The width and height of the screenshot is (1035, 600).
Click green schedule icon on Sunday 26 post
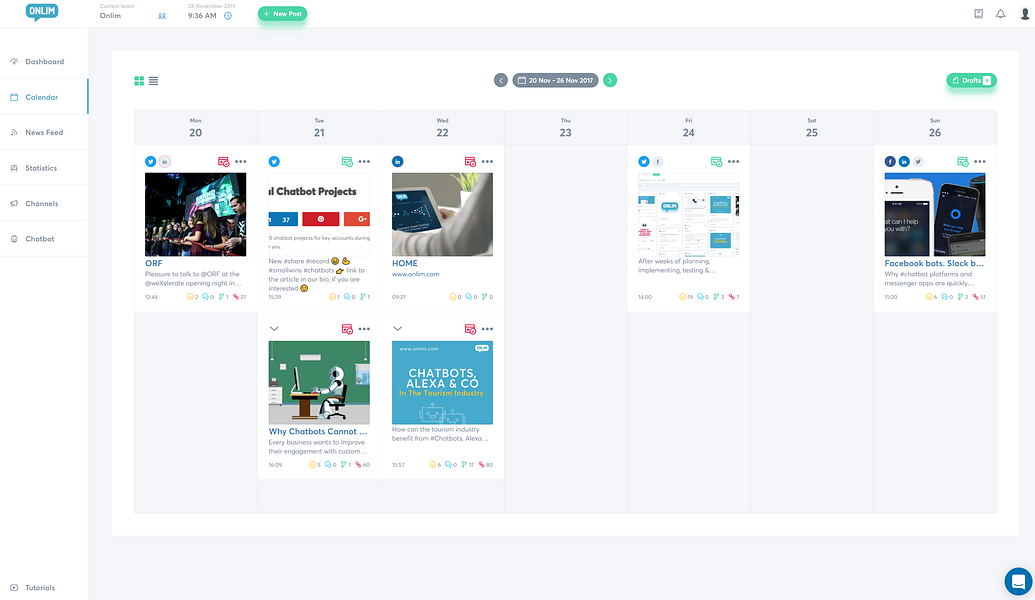[963, 162]
